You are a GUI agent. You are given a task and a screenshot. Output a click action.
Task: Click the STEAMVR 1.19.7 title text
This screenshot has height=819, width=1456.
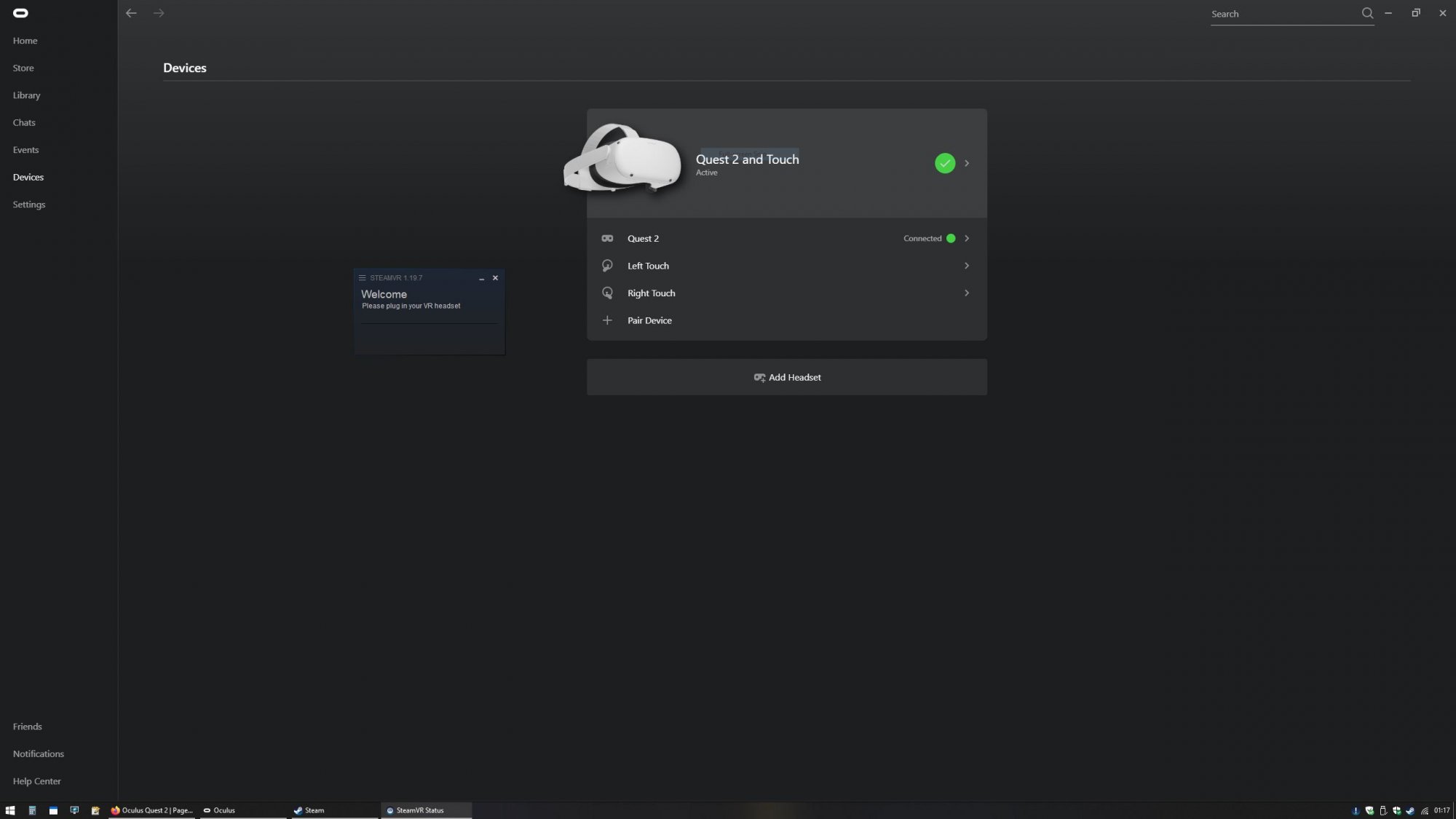pyautogui.click(x=396, y=278)
